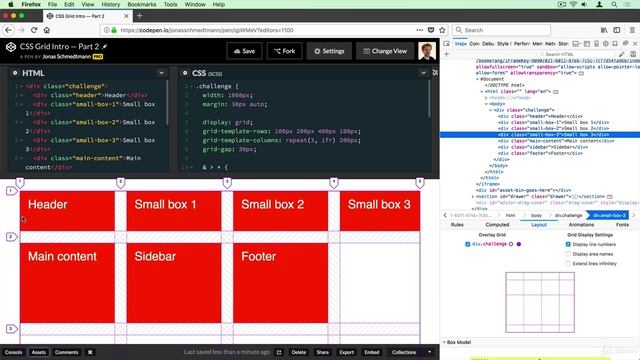This screenshot has height=360, width=640.
Task: Click Delete in the footer bar
Action: click(298, 352)
